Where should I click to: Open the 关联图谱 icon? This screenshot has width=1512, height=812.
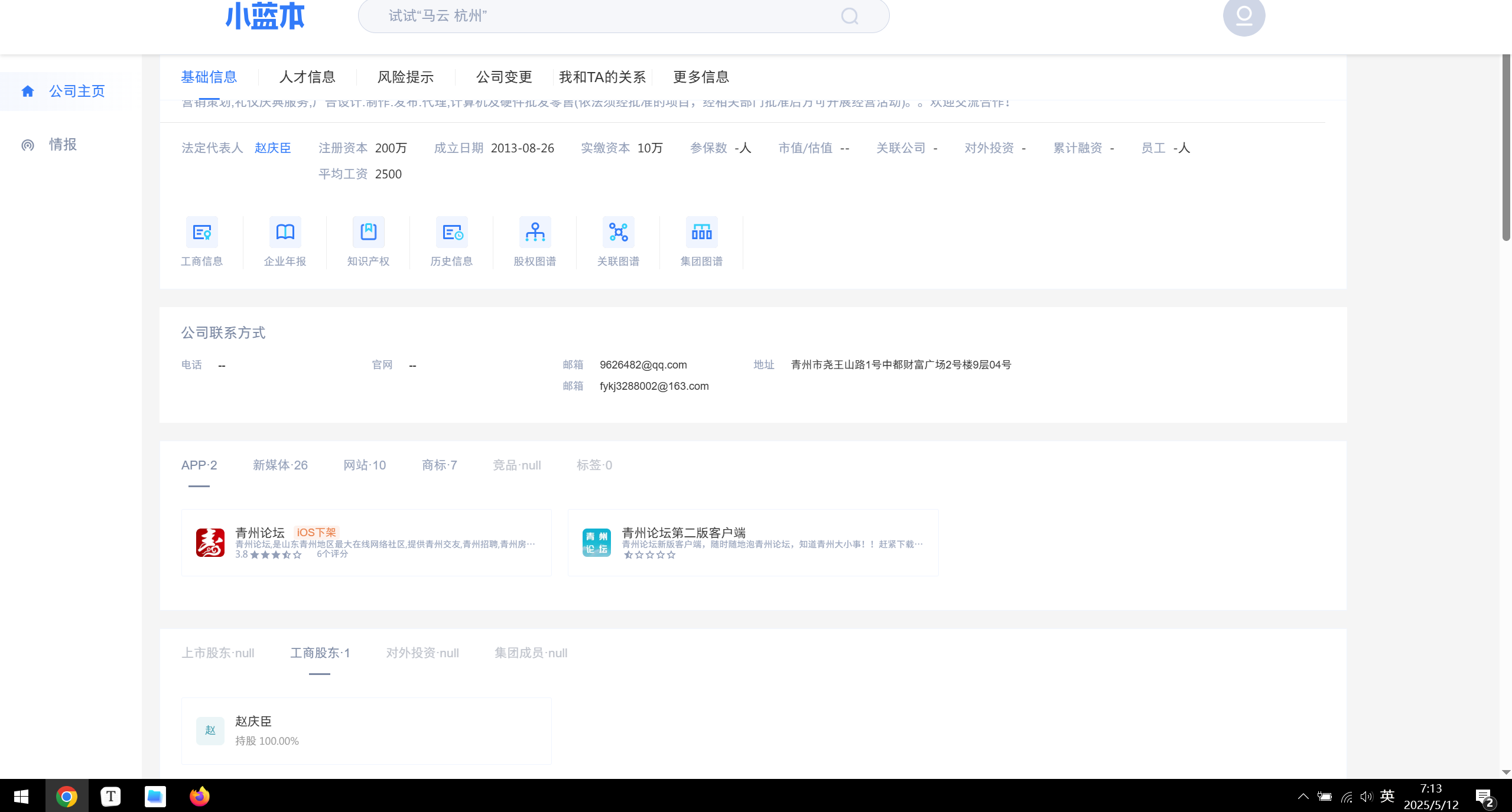pos(617,231)
